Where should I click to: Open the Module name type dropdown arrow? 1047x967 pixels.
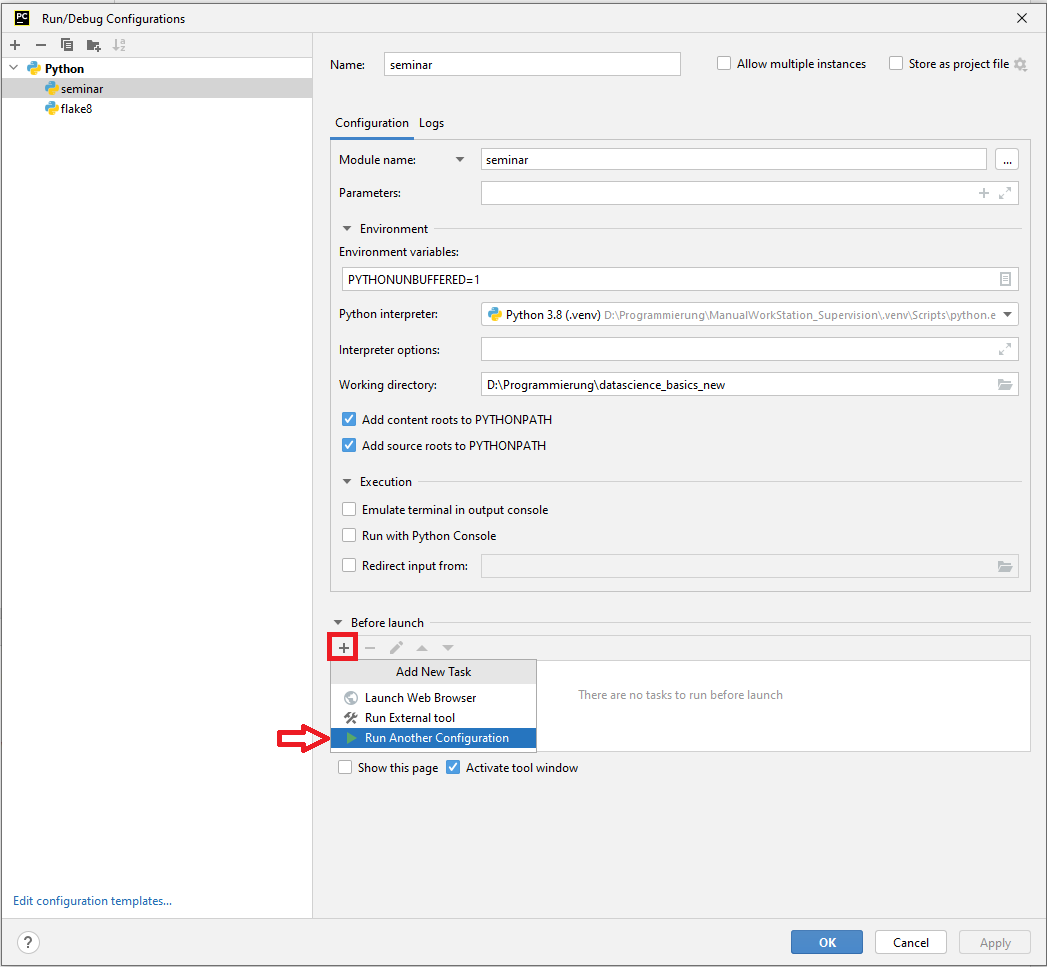[460, 160]
